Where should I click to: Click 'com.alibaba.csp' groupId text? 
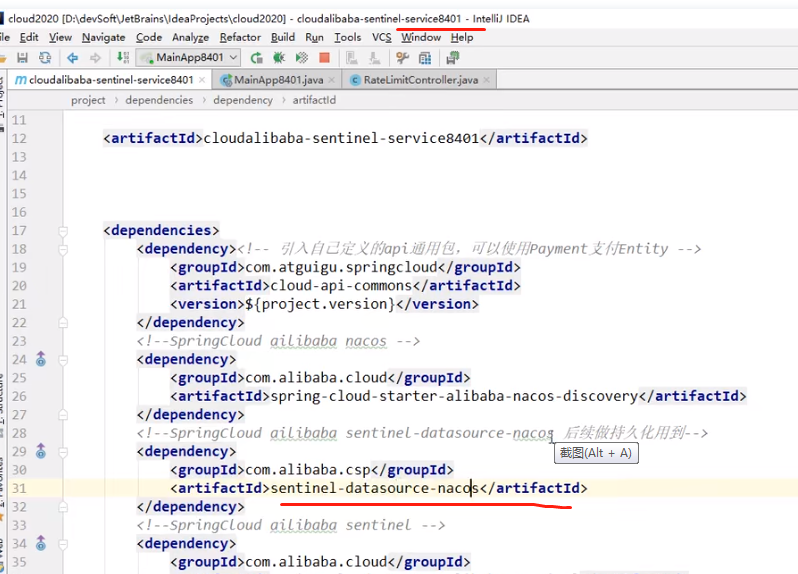pos(307,470)
